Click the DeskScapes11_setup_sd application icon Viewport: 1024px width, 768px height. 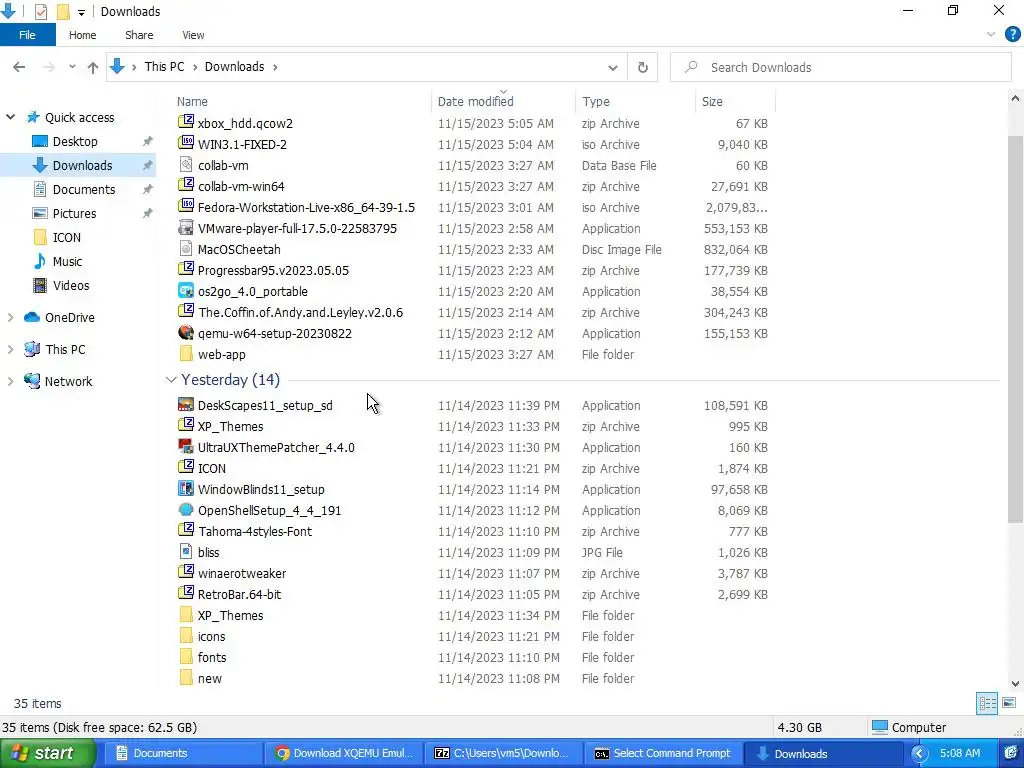coord(186,404)
